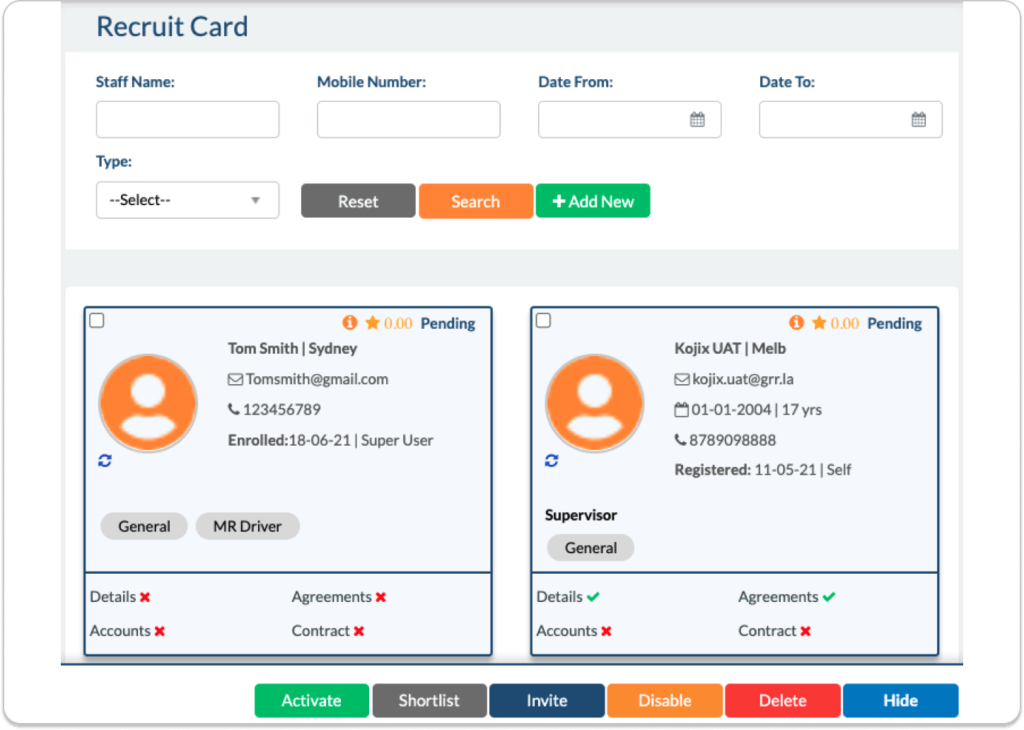This screenshot has height=730, width=1024.
Task: Click the refresh icon under Tom Smith's avatar
Action: (105, 460)
